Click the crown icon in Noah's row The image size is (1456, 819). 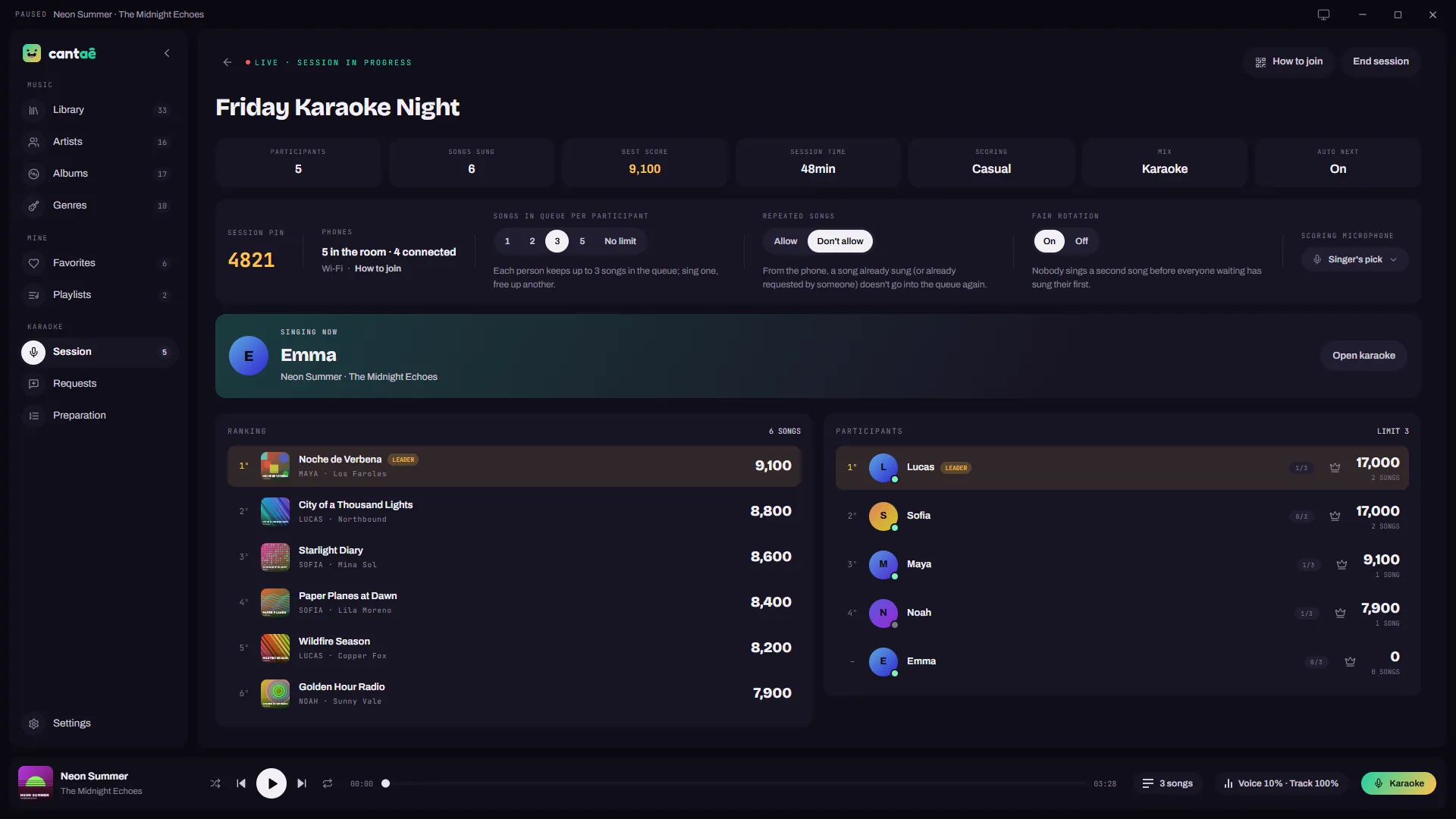point(1340,613)
